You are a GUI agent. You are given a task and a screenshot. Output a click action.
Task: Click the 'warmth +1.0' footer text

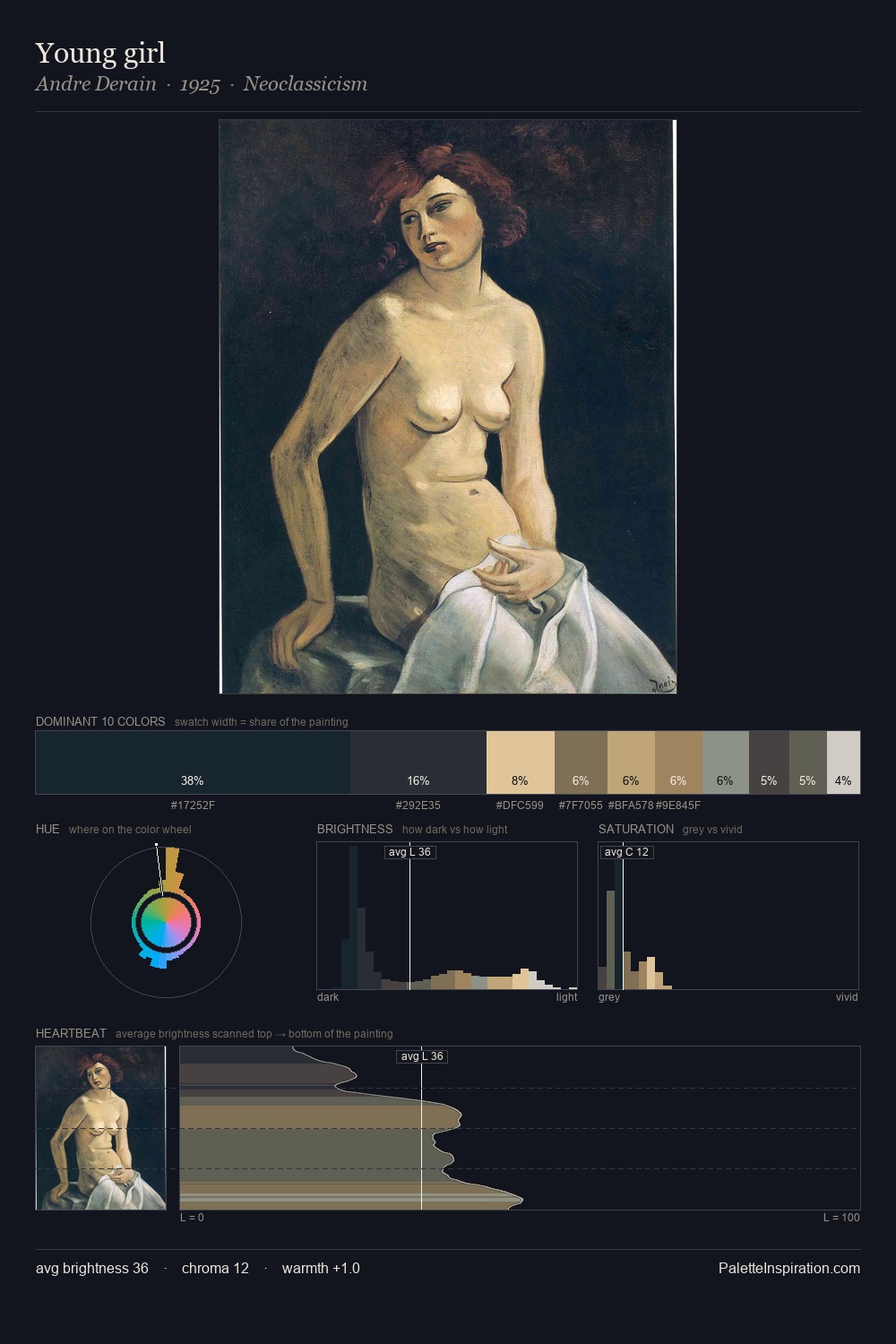click(321, 1268)
